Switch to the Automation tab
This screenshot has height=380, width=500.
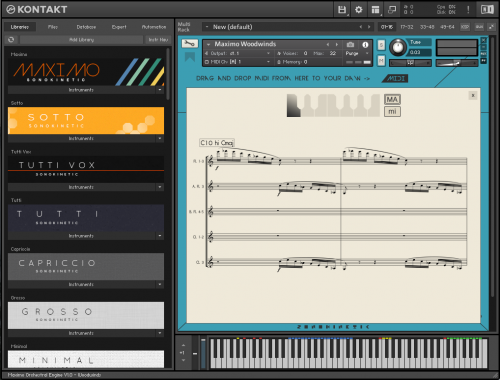click(x=154, y=27)
